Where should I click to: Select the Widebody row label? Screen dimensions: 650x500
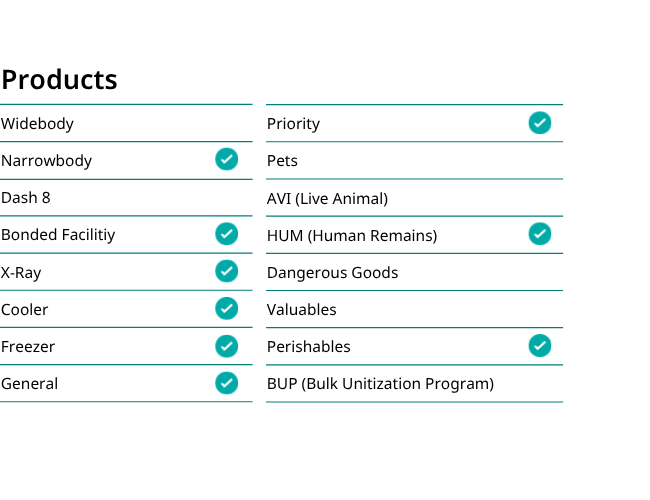[x=37, y=124]
